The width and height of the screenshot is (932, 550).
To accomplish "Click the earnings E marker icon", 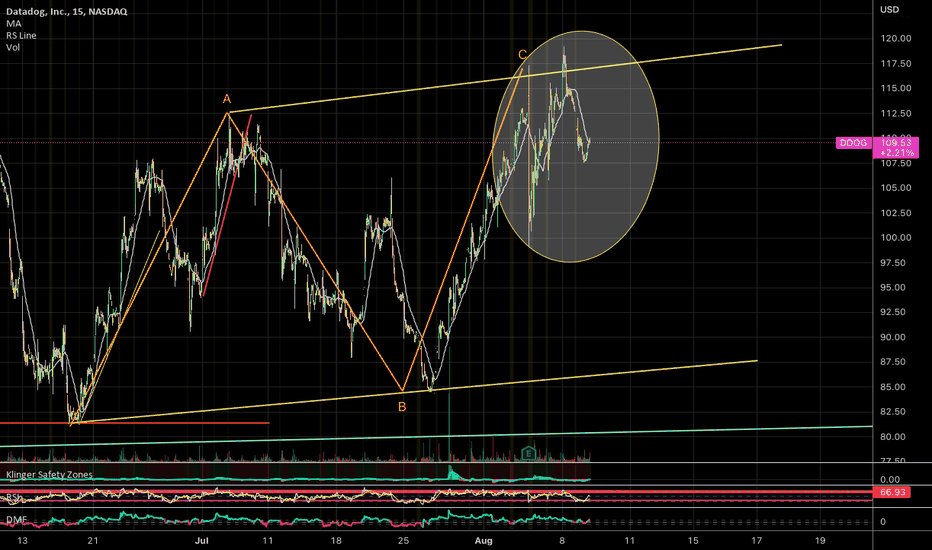I will pyautogui.click(x=529, y=454).
